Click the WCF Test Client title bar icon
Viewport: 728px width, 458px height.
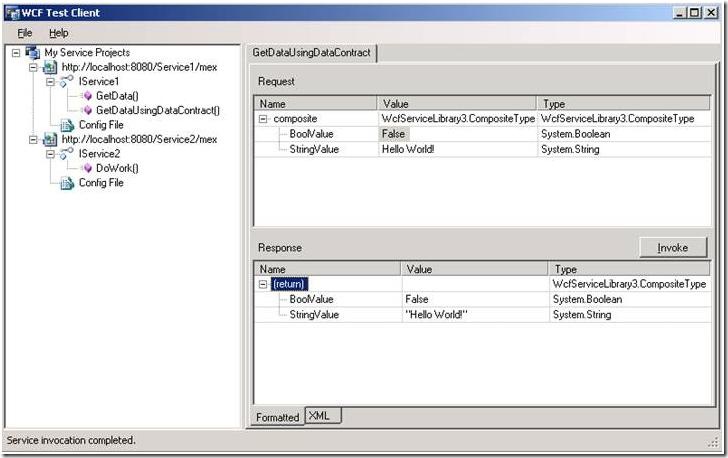click(x=12, y=13)
